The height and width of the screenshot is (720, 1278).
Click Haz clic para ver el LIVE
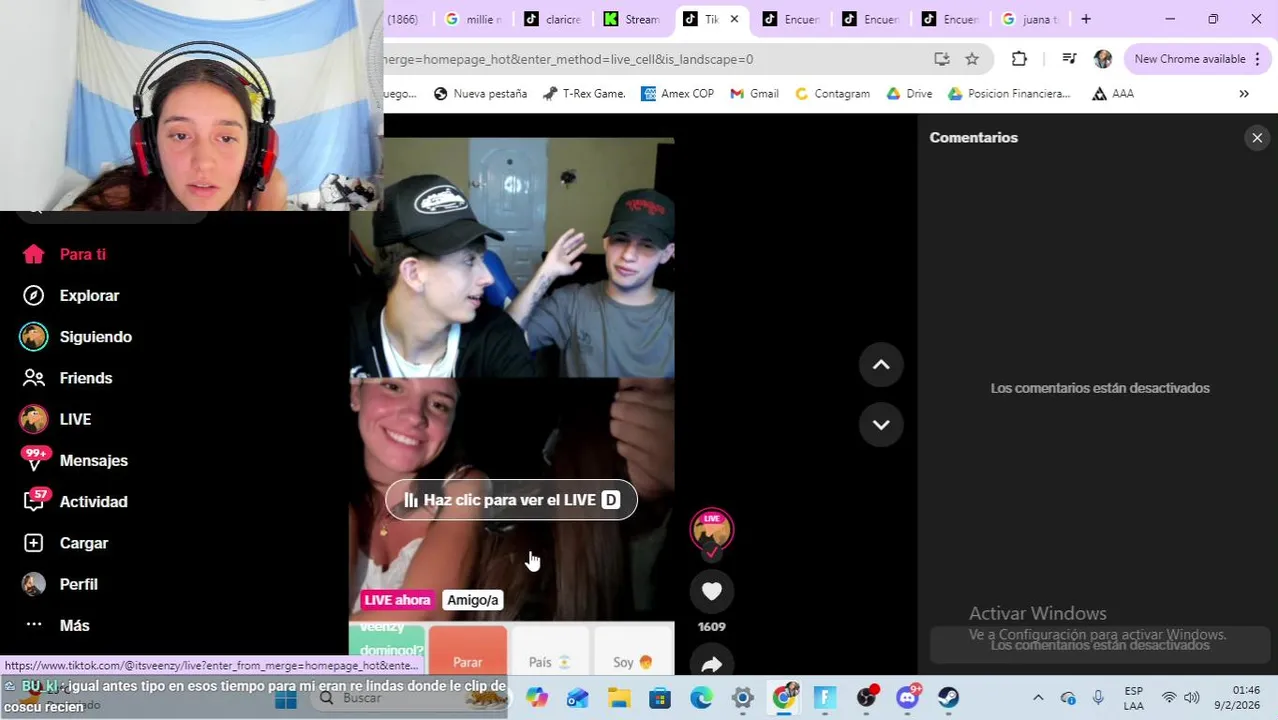click(x=511, y=500)
